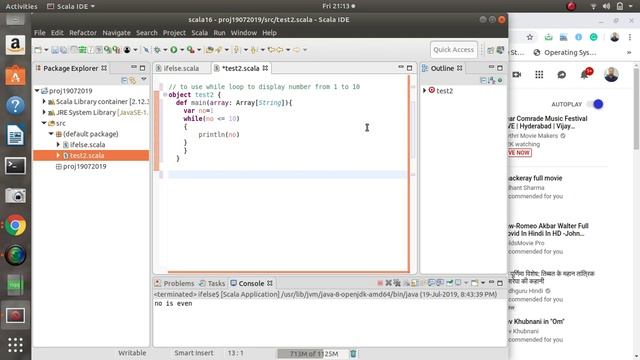Image resolution: width=640 pixels, height=360 pixels.
Task: Open Operating Sys... bookmark in Chrome
Action: pyautogui.click(x=564, y=52)
